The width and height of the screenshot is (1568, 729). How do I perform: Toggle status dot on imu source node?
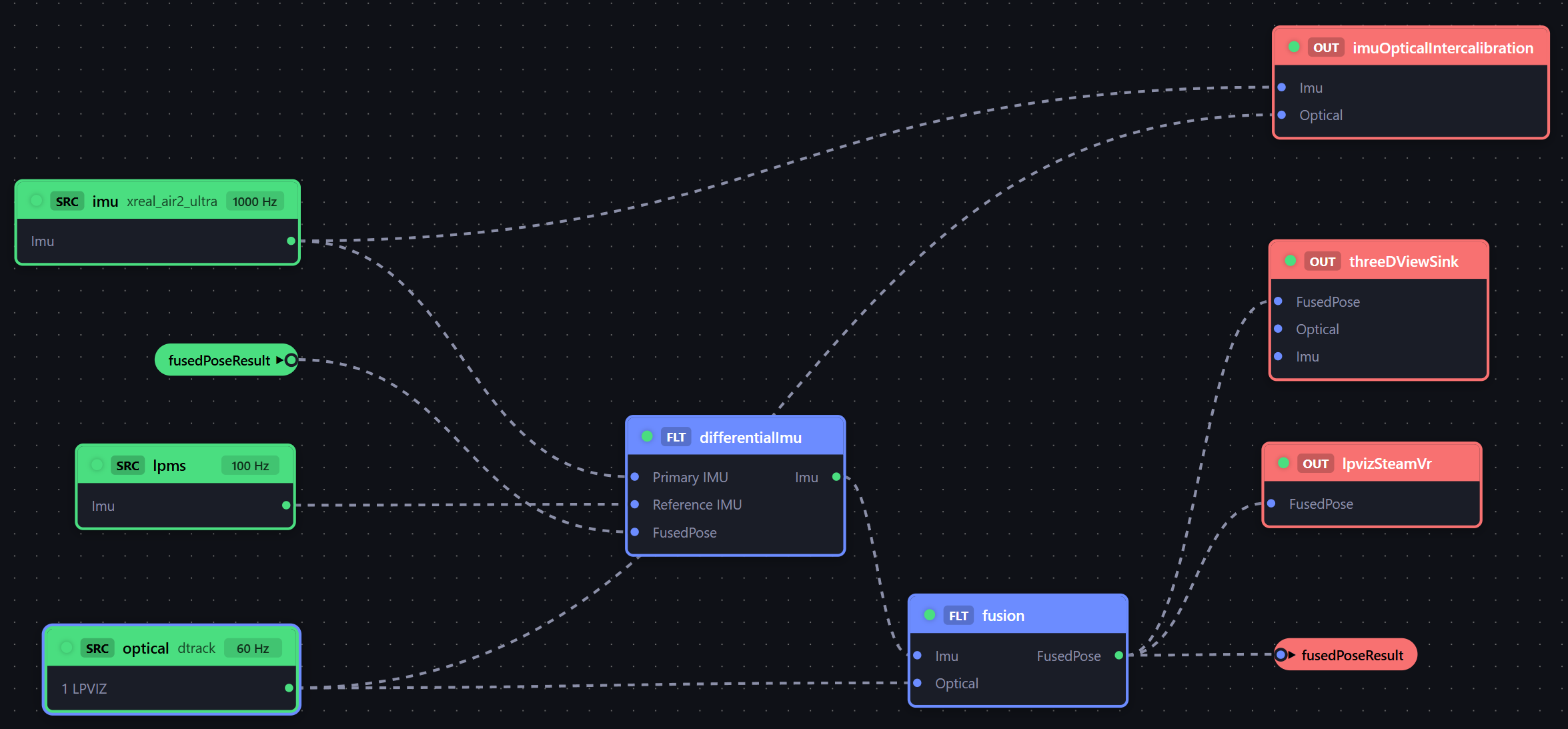point(37,201)
